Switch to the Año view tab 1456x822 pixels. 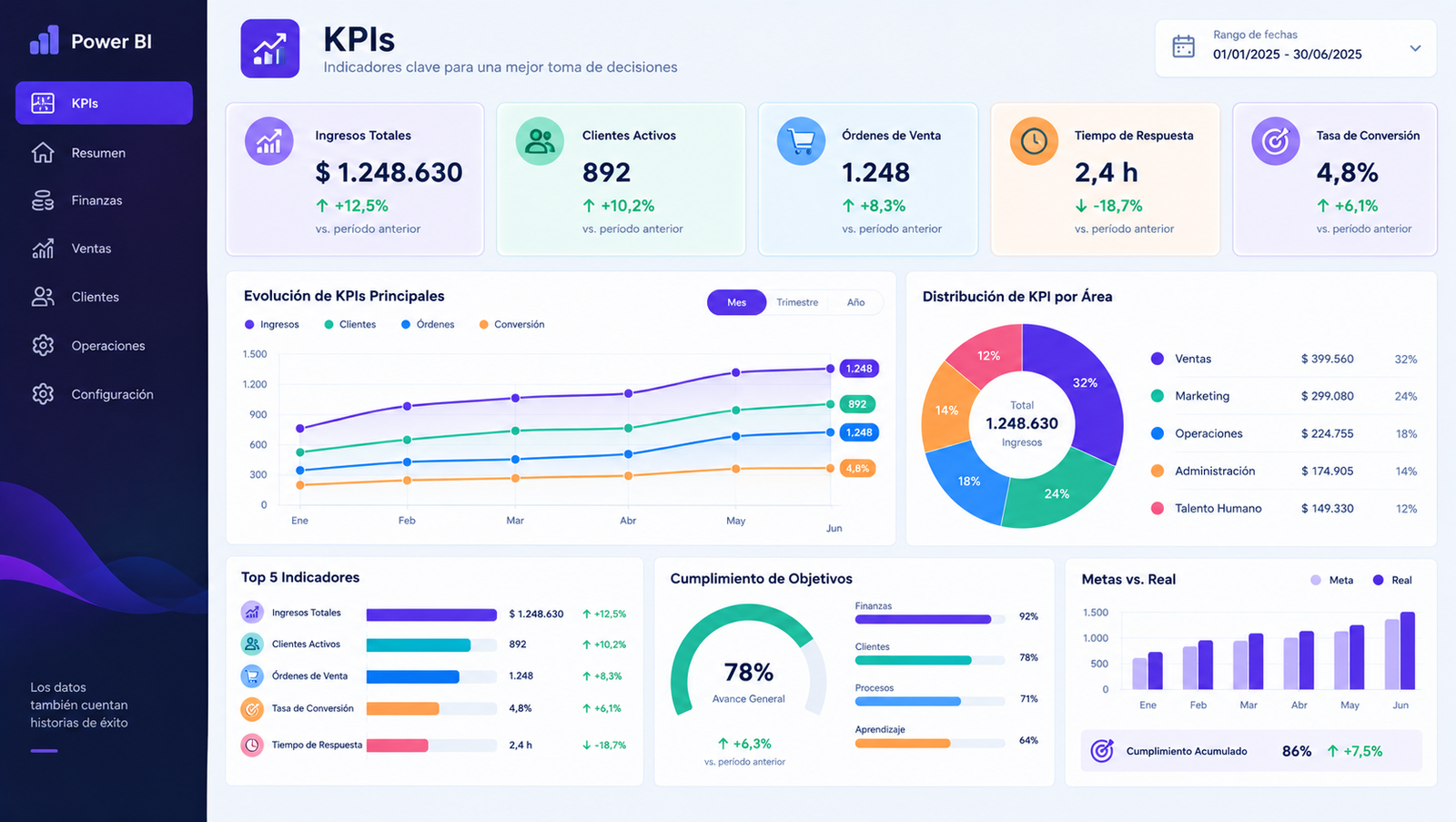coord(855,302)
